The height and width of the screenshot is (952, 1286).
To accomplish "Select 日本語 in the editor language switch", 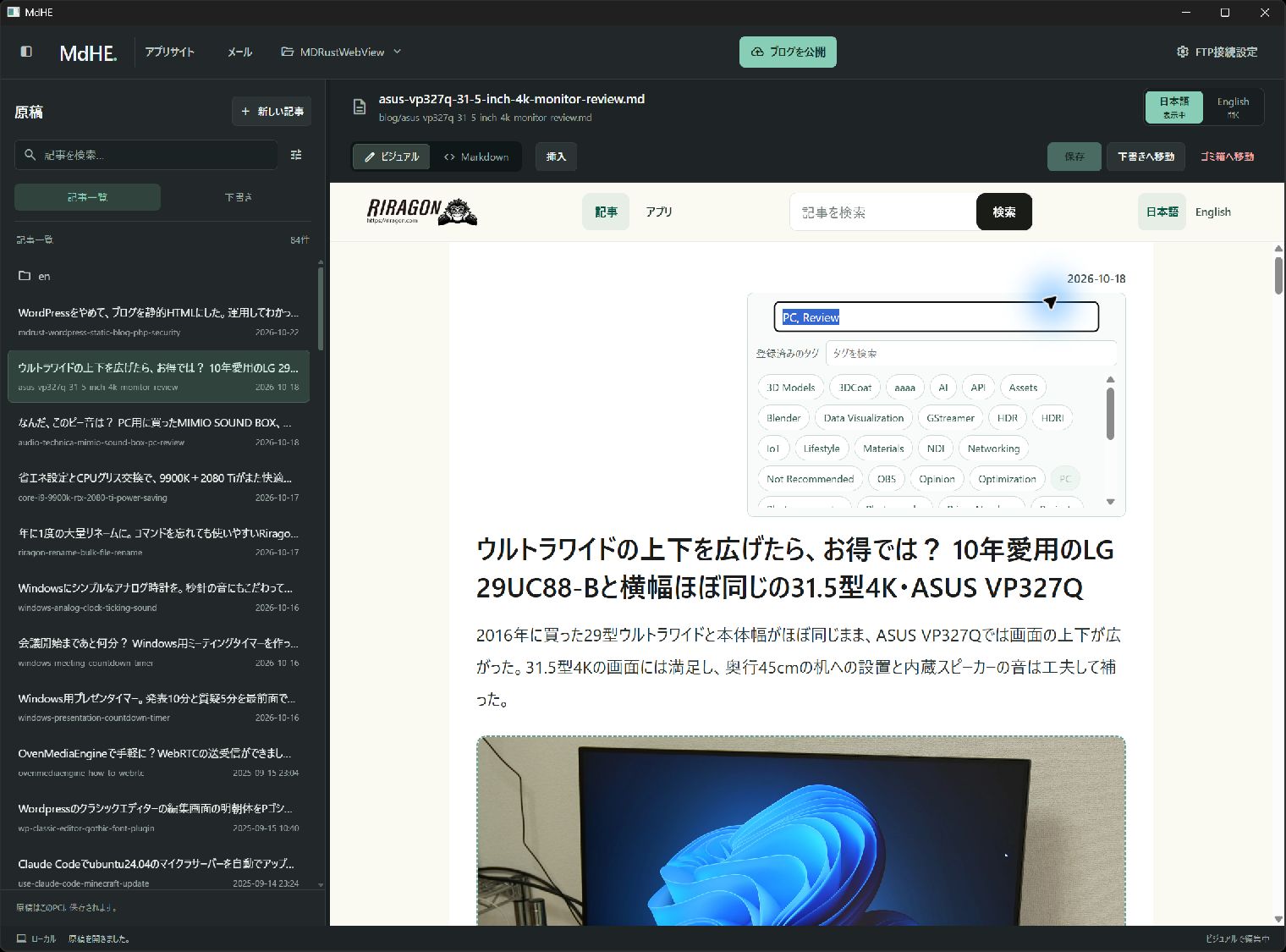I will 1174,107.
